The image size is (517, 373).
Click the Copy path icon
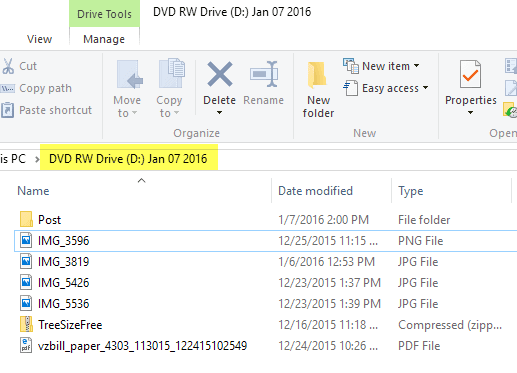point(7,88)
